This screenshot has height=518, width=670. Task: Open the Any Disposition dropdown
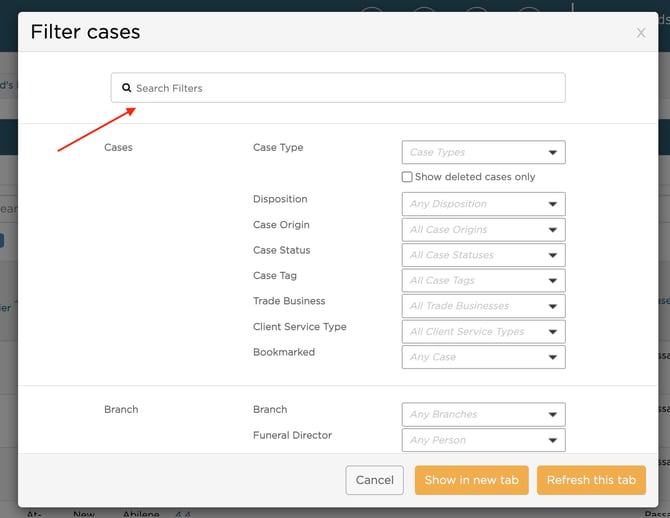click(x=483, y=204)
